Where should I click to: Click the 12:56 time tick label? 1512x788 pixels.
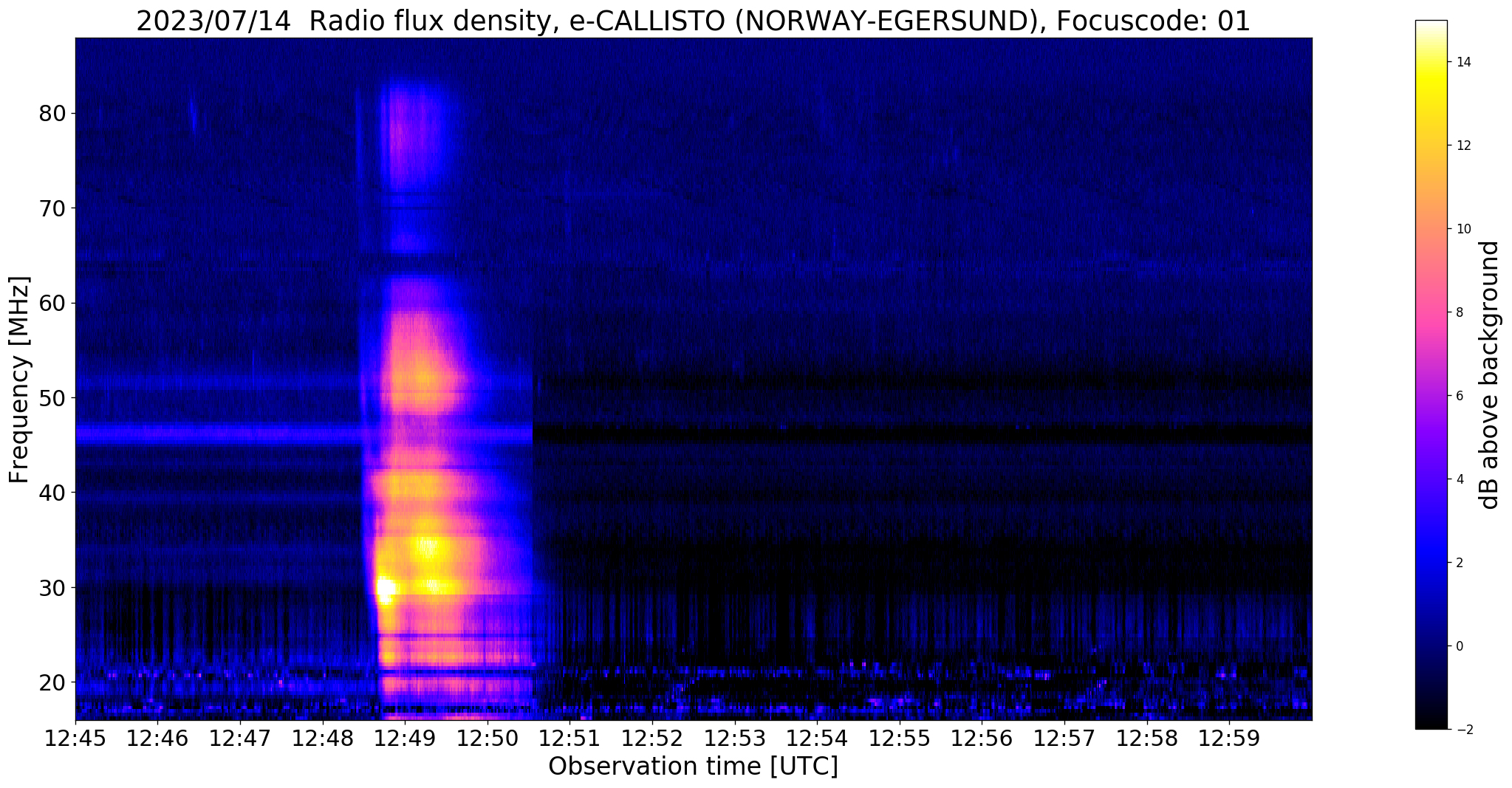coord(982,737)
